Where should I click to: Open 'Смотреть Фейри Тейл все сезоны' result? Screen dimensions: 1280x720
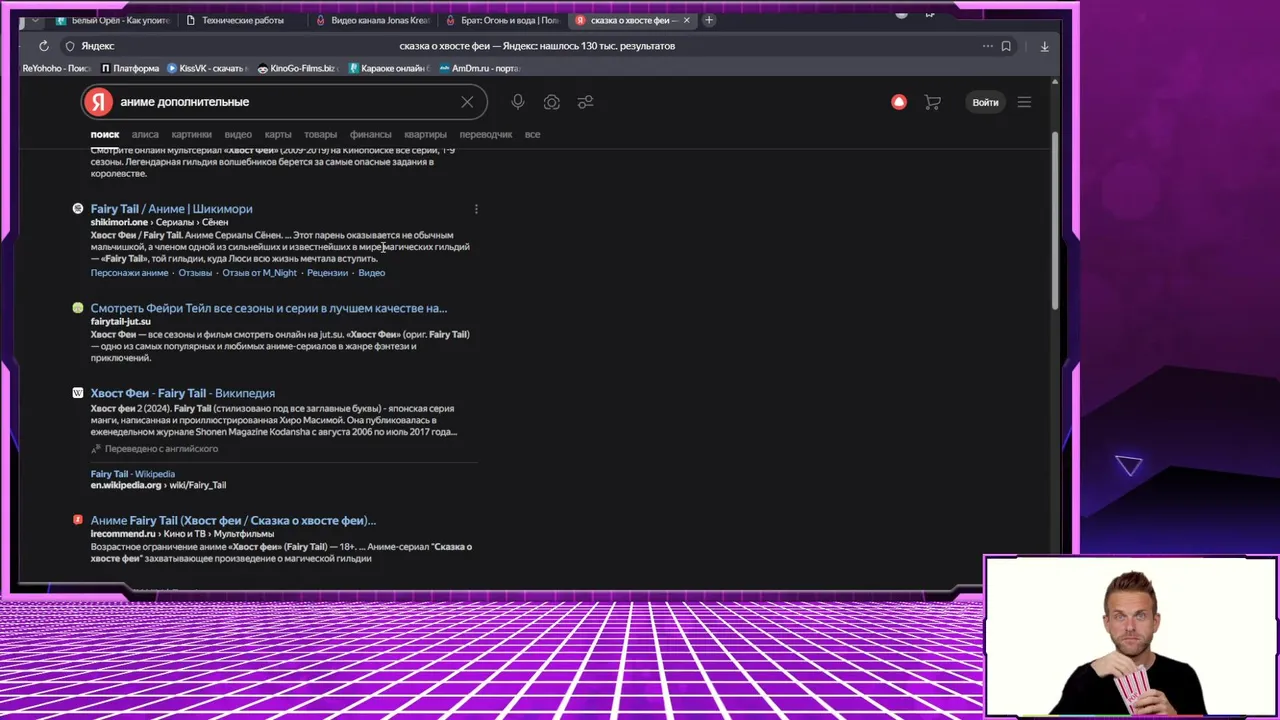coord(269,308)
